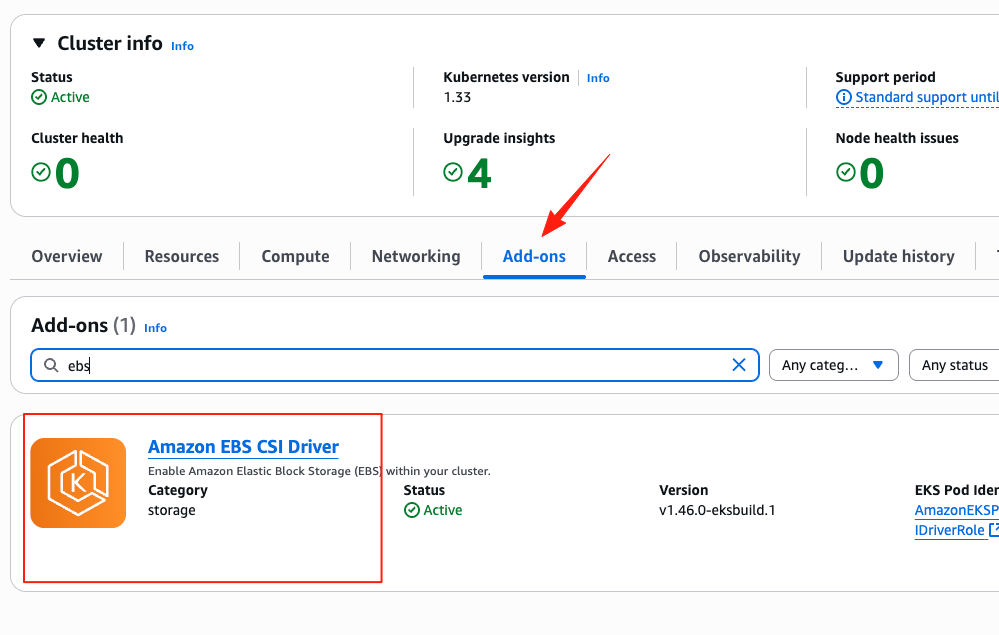Click the Node health issues checkmark icon
Screen dimensions: 999x635
click(x=845, y=172)
